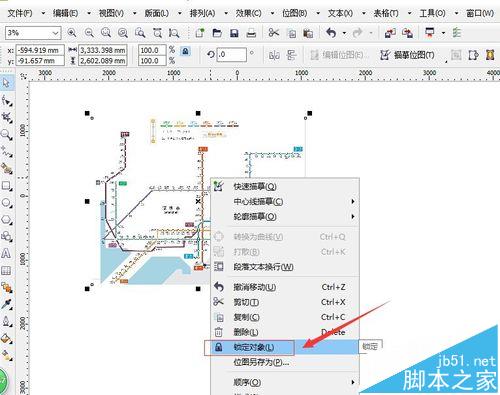Select the Eyedropper tool
500x395 pixels.
coord(6,304)
